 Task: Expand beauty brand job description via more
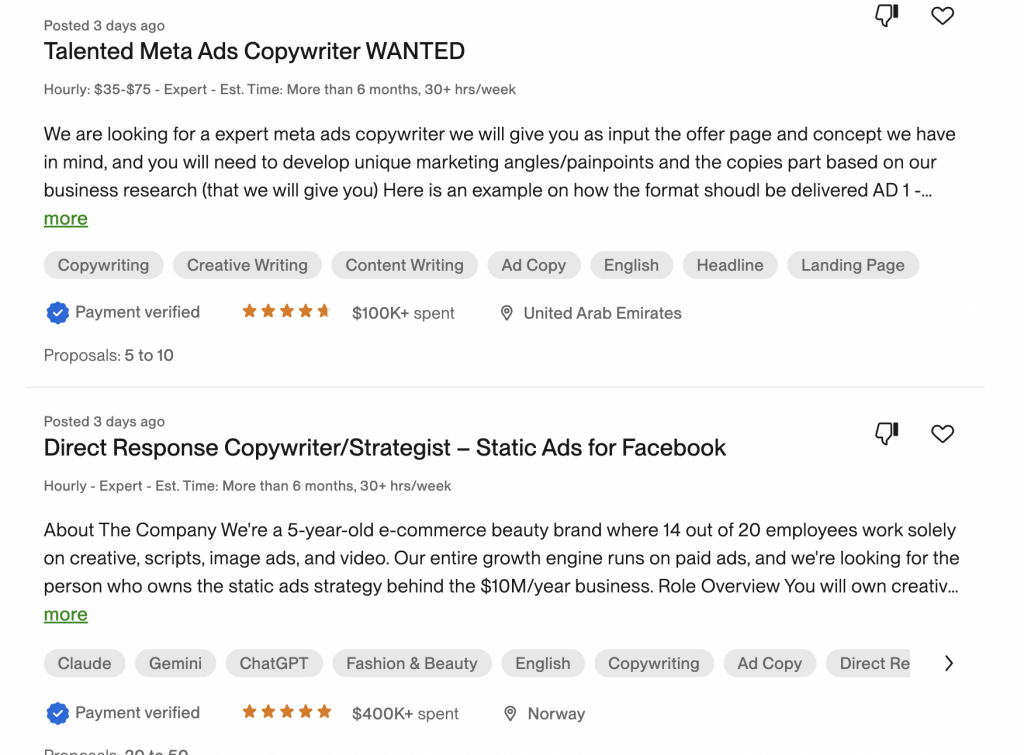pos(65,615)
